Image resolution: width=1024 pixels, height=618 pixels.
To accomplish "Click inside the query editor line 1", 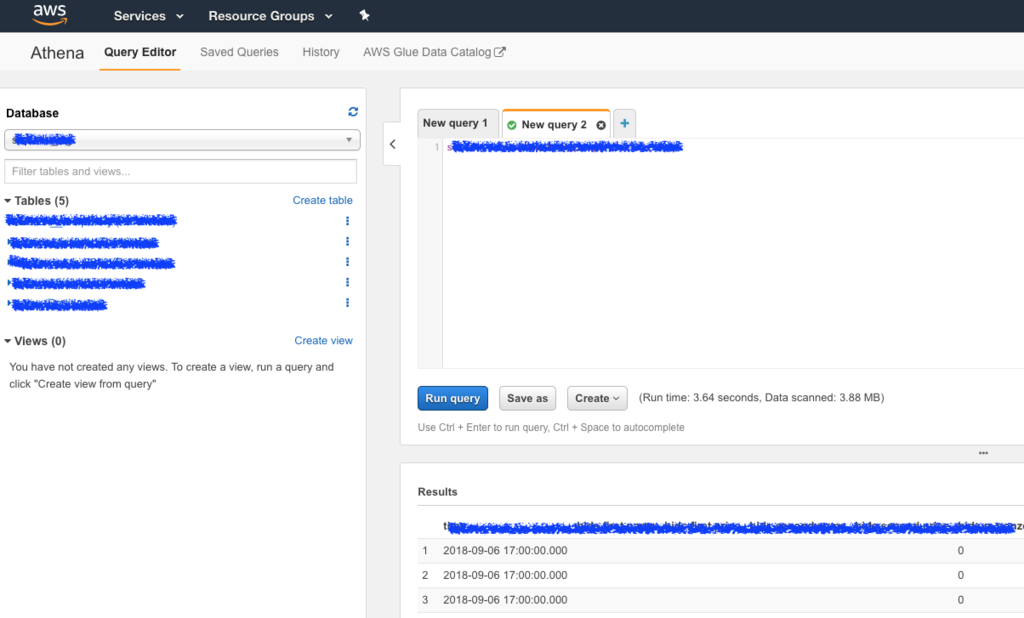I will point(731,148).
